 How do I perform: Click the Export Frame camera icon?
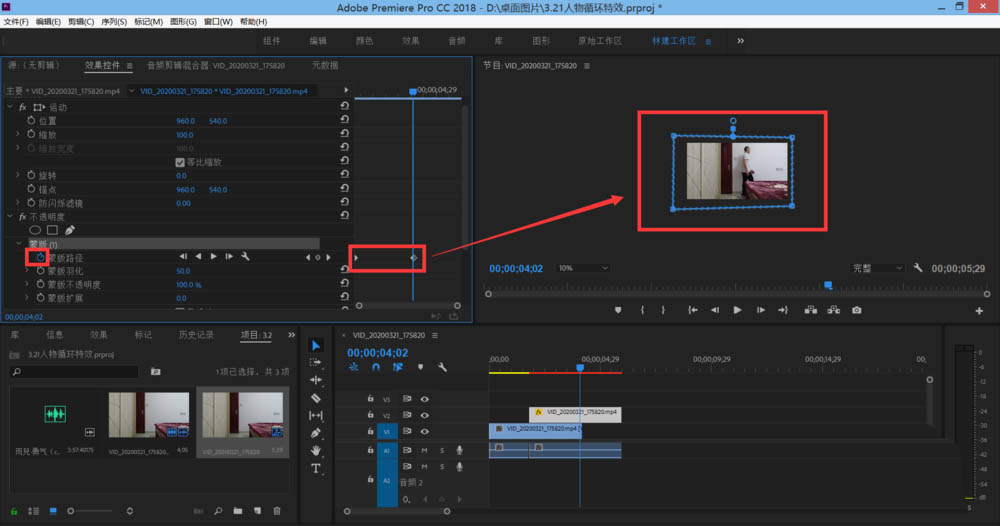pyautogui.click(x=857, y=310)
